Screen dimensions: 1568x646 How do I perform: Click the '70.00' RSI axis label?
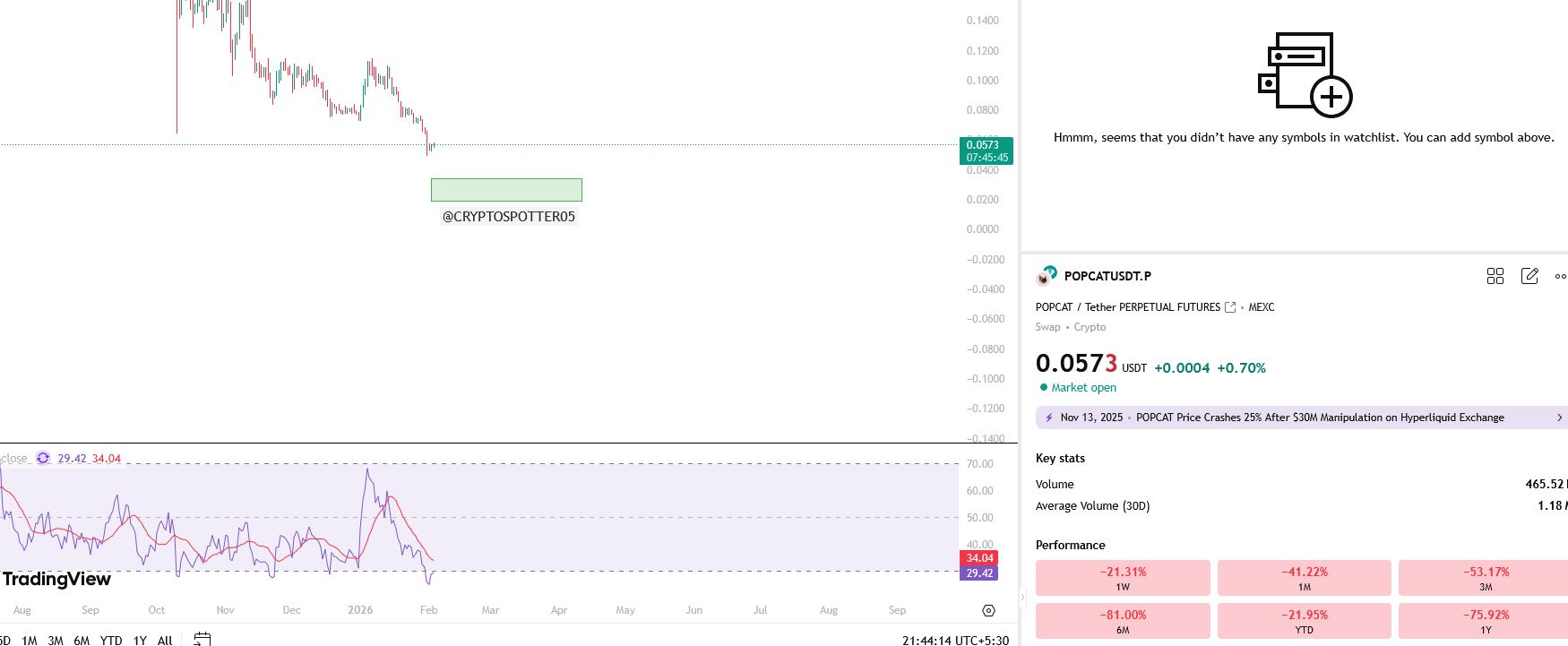coord(980,464)
